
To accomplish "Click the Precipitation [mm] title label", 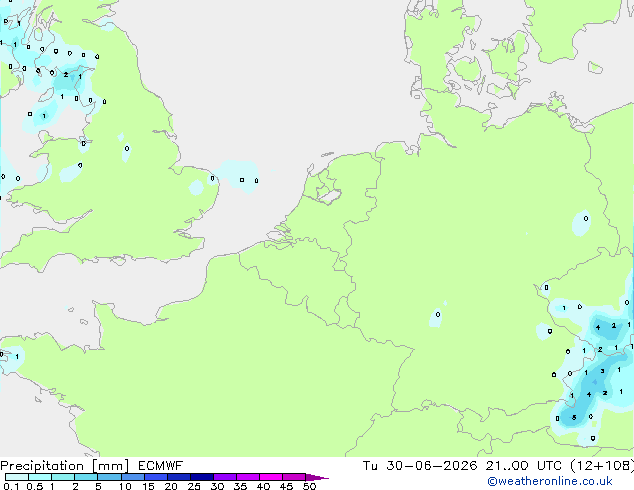I will (x=65, y=466).
